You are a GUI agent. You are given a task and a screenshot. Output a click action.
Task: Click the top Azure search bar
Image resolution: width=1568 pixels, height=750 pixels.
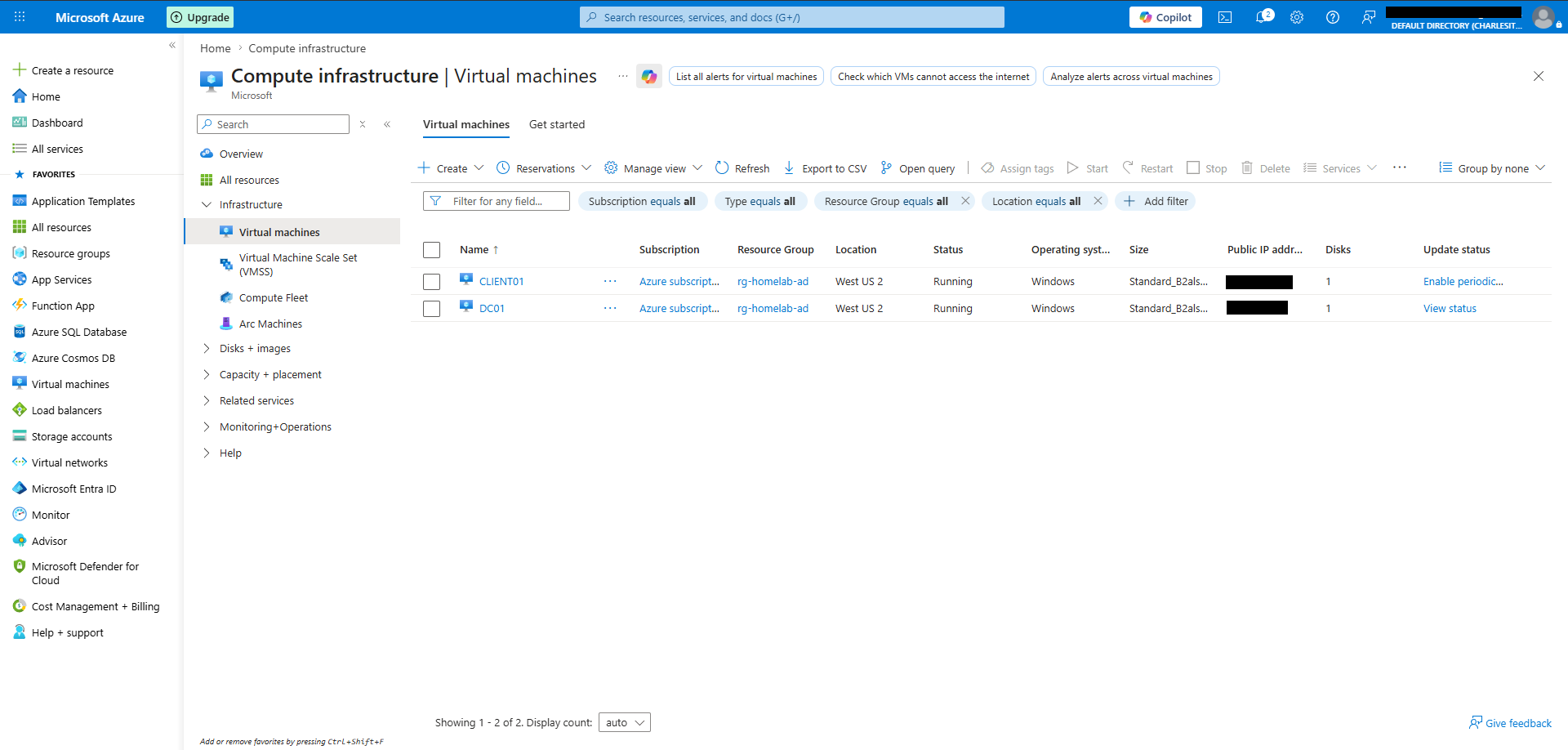792,17
